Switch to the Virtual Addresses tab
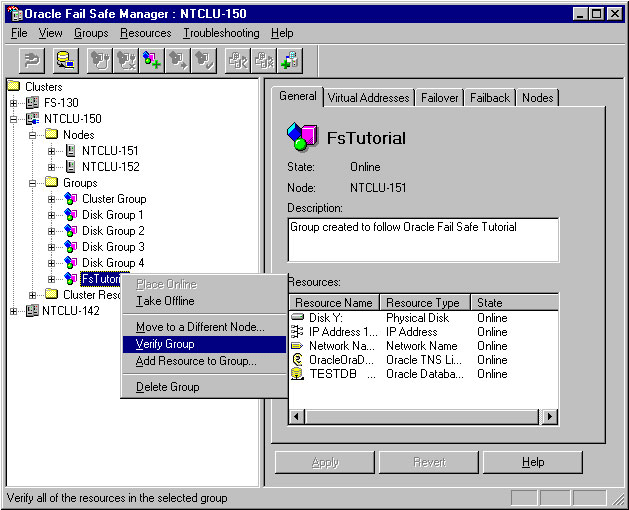 (x=368, y=98)
